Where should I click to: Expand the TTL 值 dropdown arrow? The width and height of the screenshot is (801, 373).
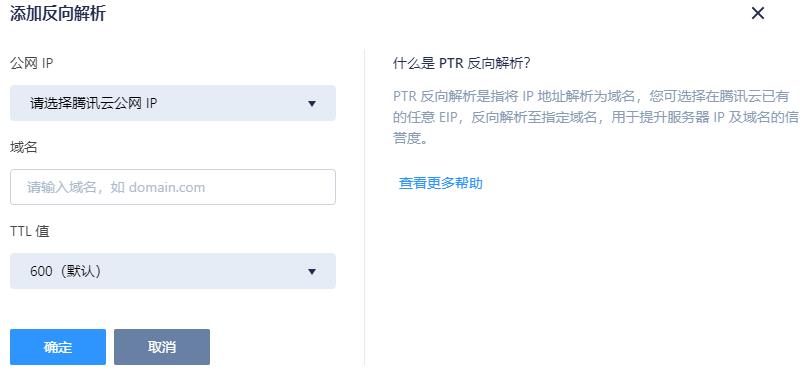coord(312,271)
